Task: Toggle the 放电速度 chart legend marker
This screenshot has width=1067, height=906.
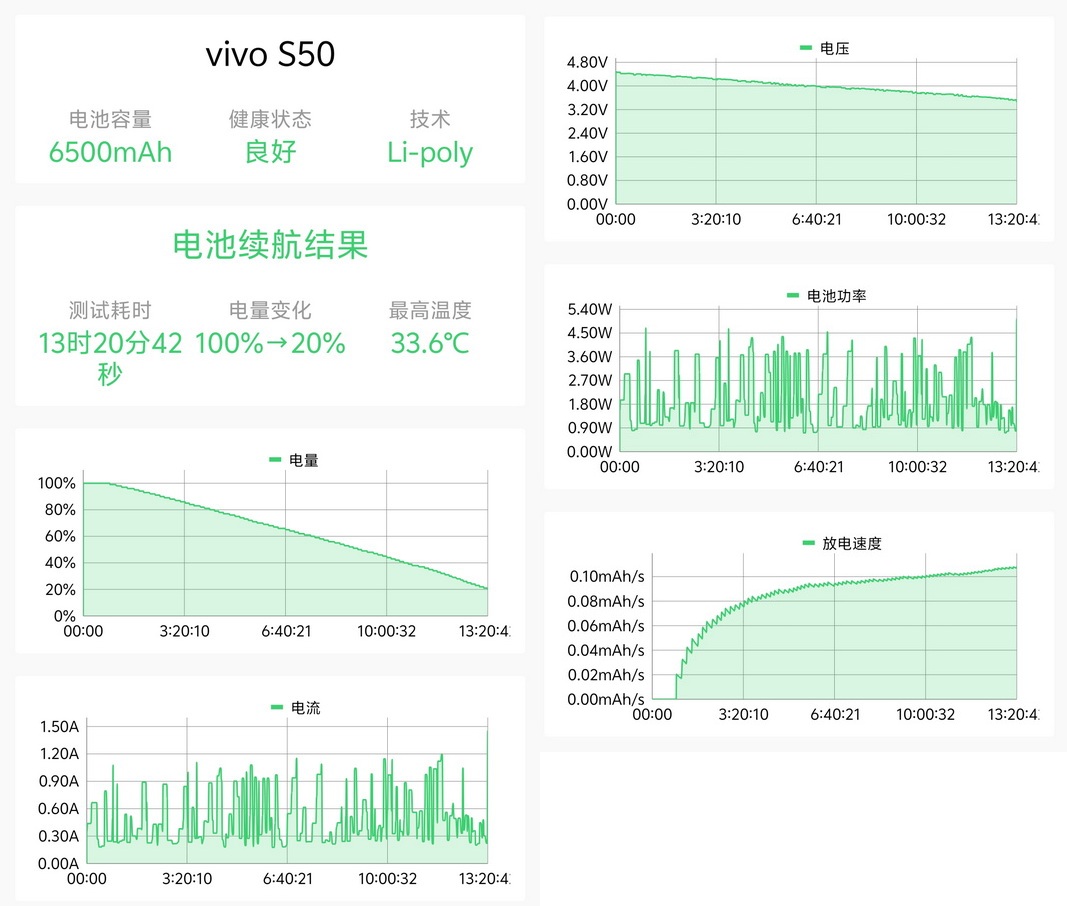Action: [x=808, y=543]
